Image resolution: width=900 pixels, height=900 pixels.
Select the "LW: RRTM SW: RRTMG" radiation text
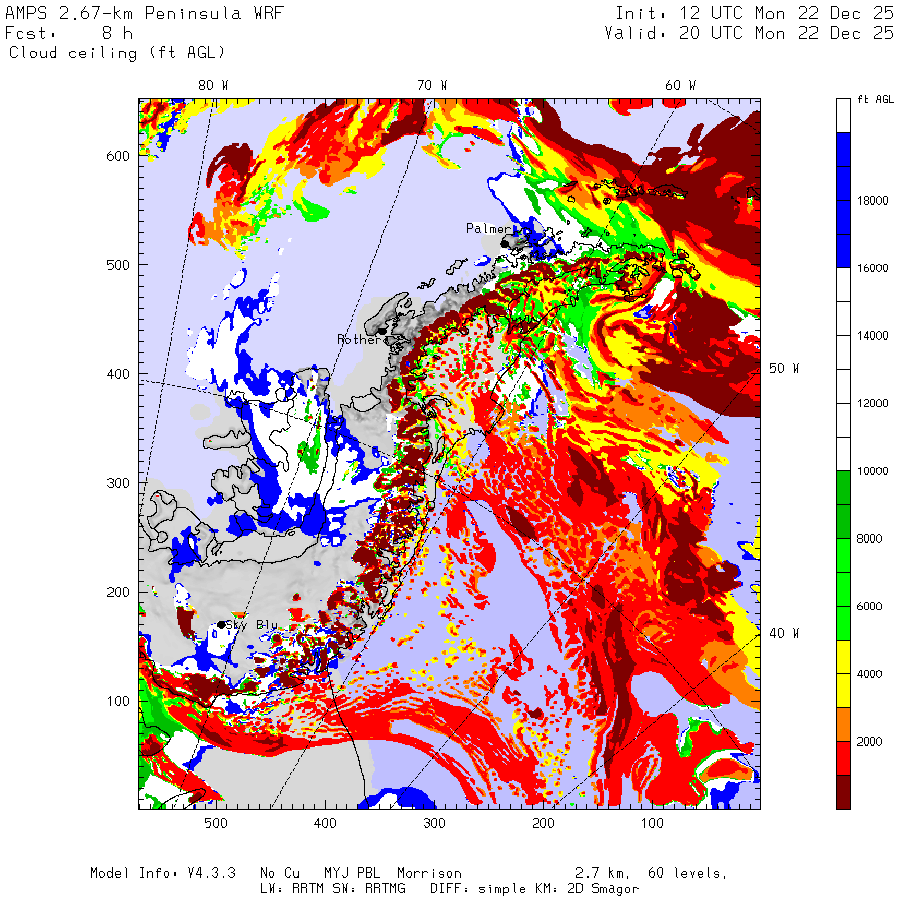coord(332,889)
